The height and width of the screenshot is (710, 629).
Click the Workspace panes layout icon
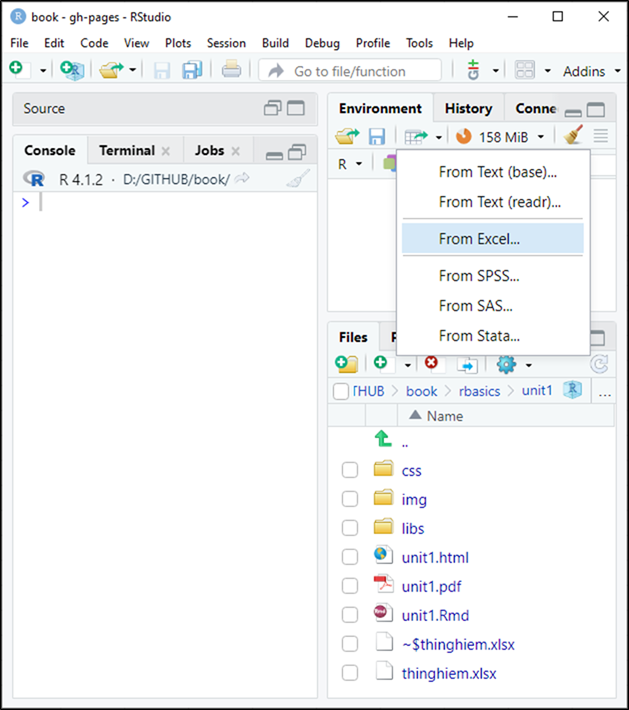coord(525,70)
